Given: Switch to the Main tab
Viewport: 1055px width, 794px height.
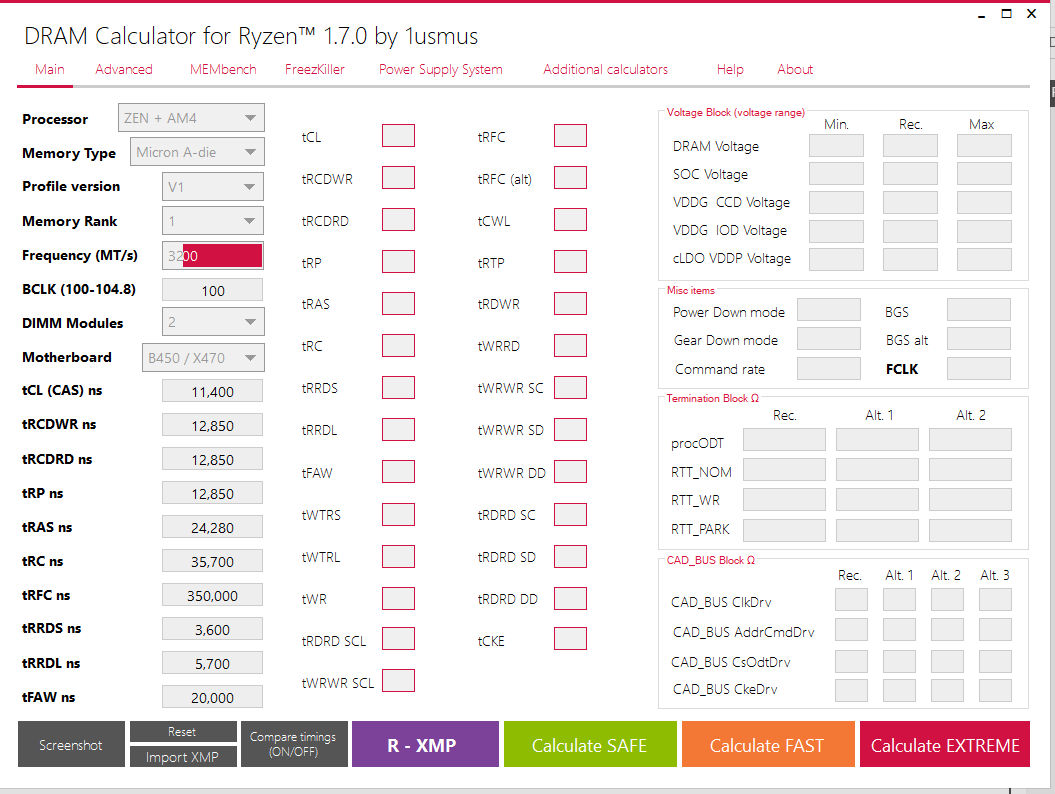Looking at the screenshot, I should pyautogui.click(x=50, y=69).
